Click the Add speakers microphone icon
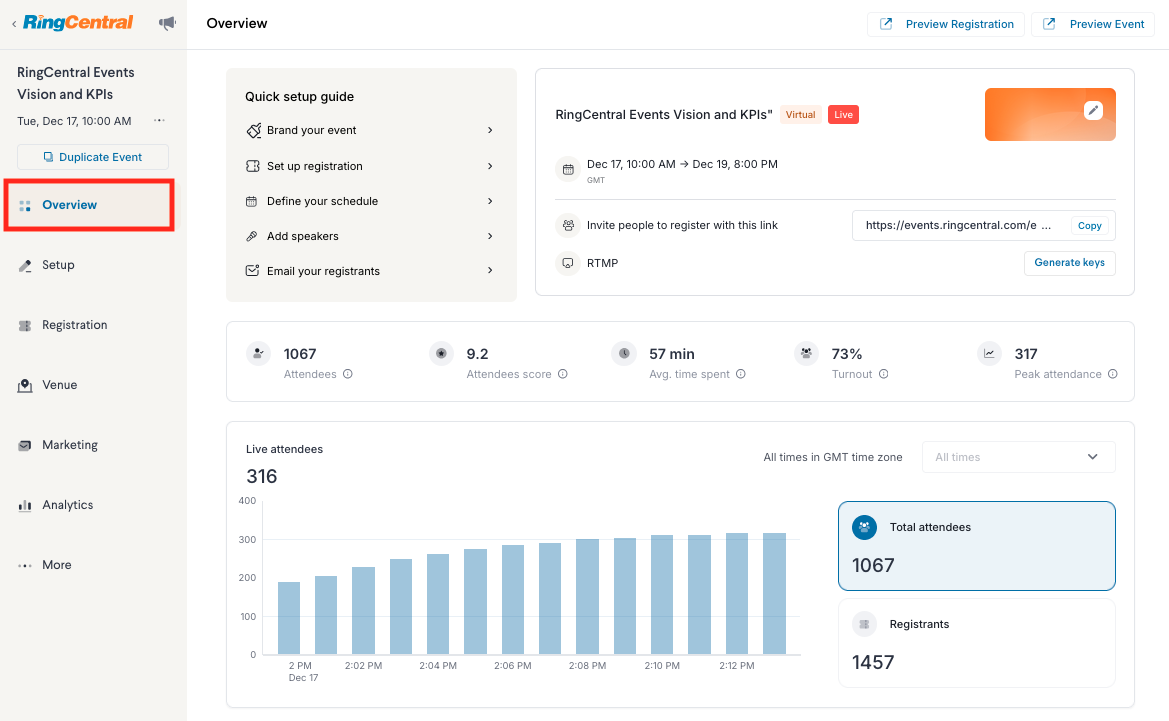1169x721 pixels. pos(252,236)
